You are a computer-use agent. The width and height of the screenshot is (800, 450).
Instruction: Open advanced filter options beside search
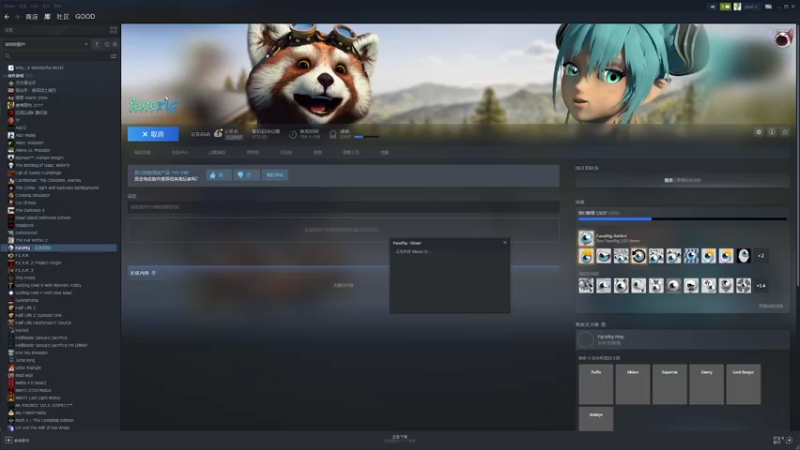click(x=113, y=56)
